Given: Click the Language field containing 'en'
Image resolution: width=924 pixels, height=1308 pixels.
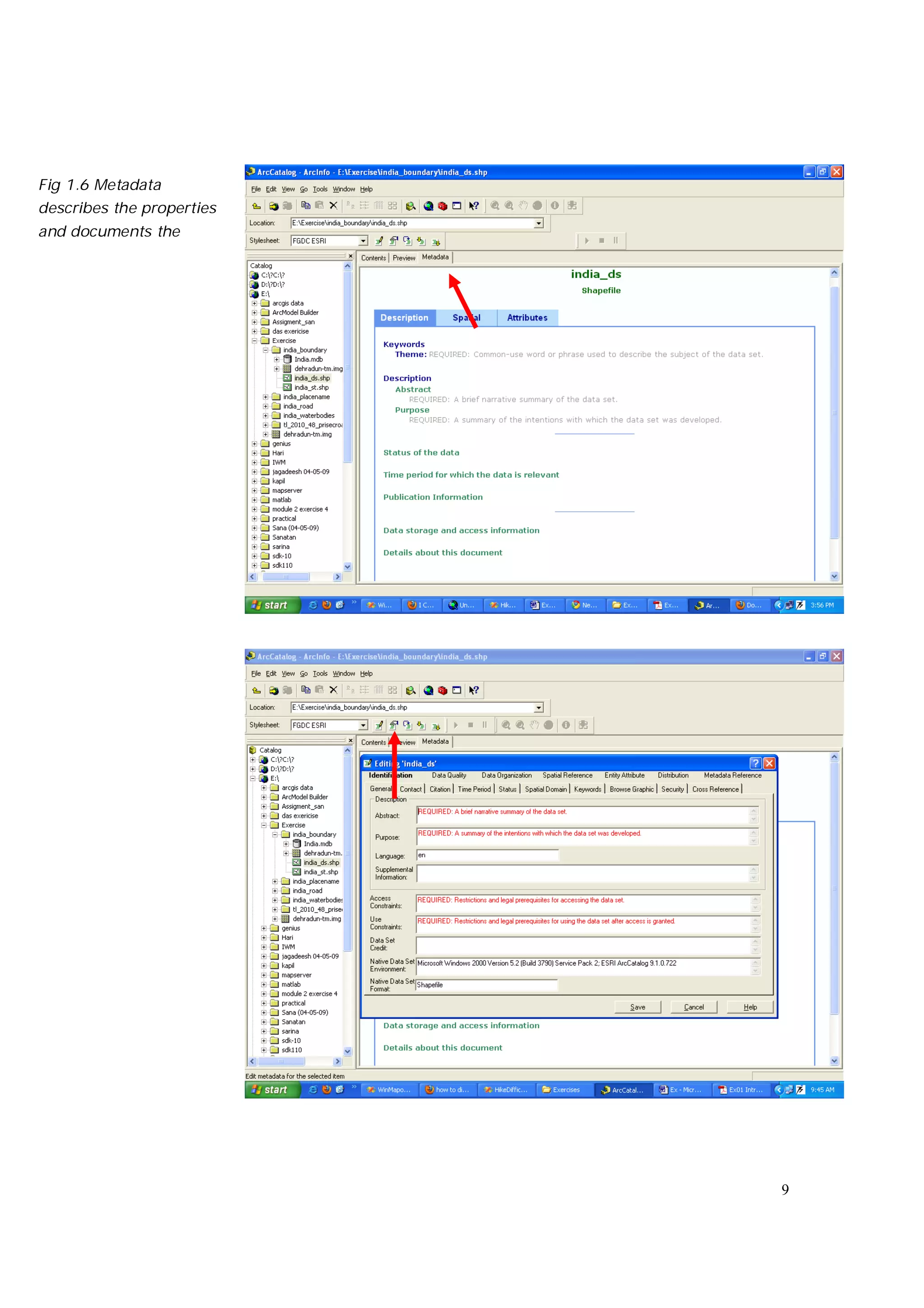Looking at the screenshot, I should click(x=488, y=855).
